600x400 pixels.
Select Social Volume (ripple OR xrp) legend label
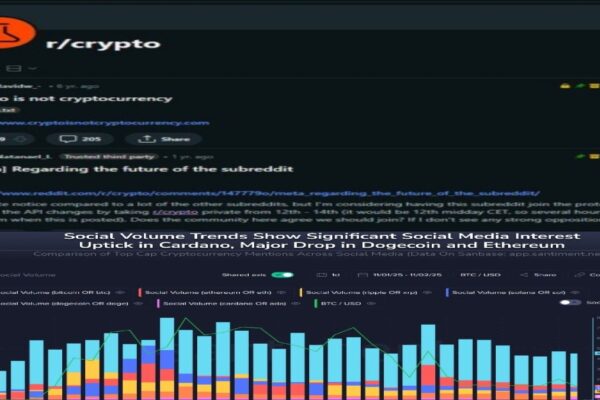click(x=361, y=292)
